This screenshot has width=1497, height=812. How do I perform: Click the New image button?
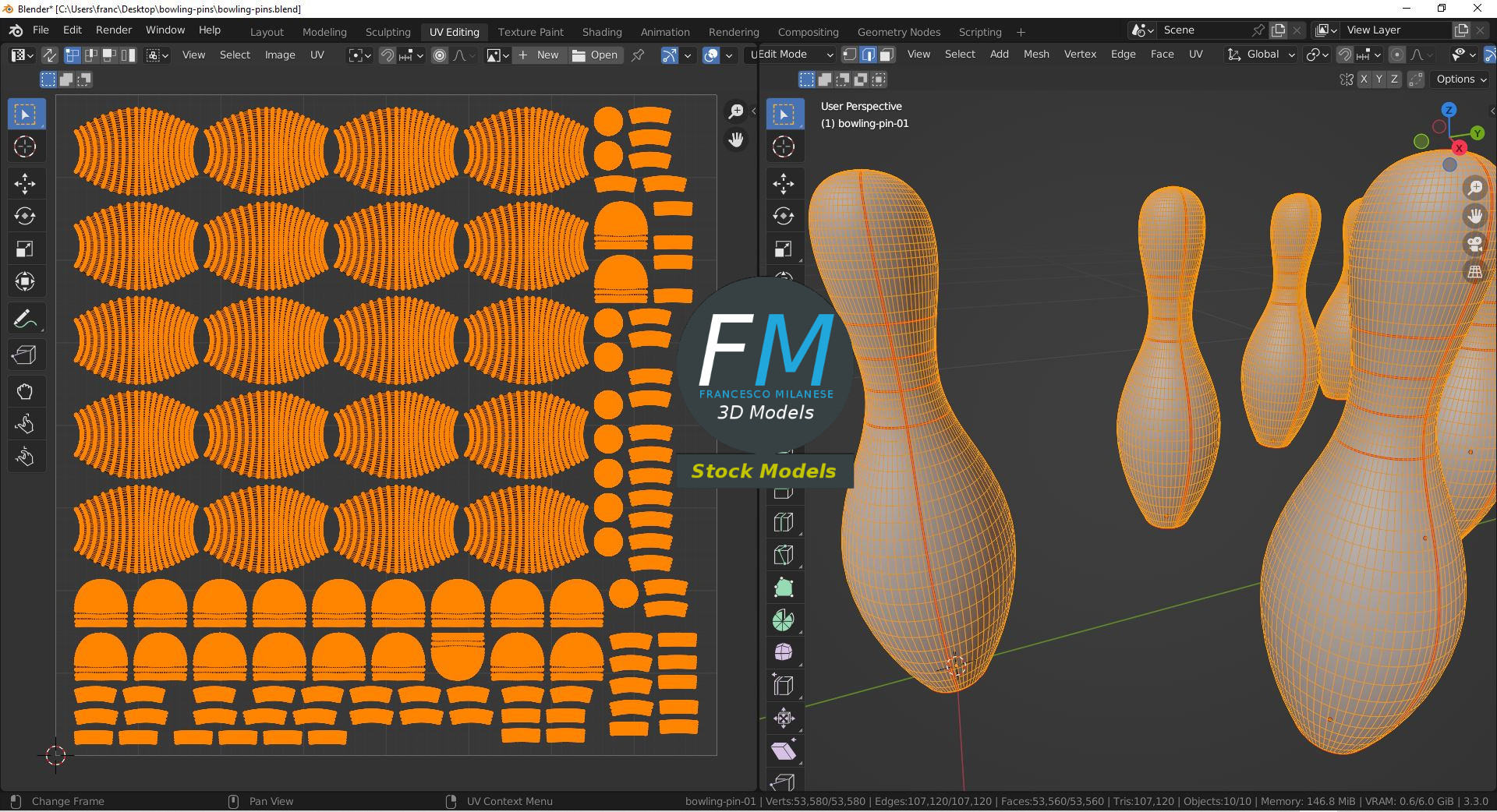click(x=539, y=55)
